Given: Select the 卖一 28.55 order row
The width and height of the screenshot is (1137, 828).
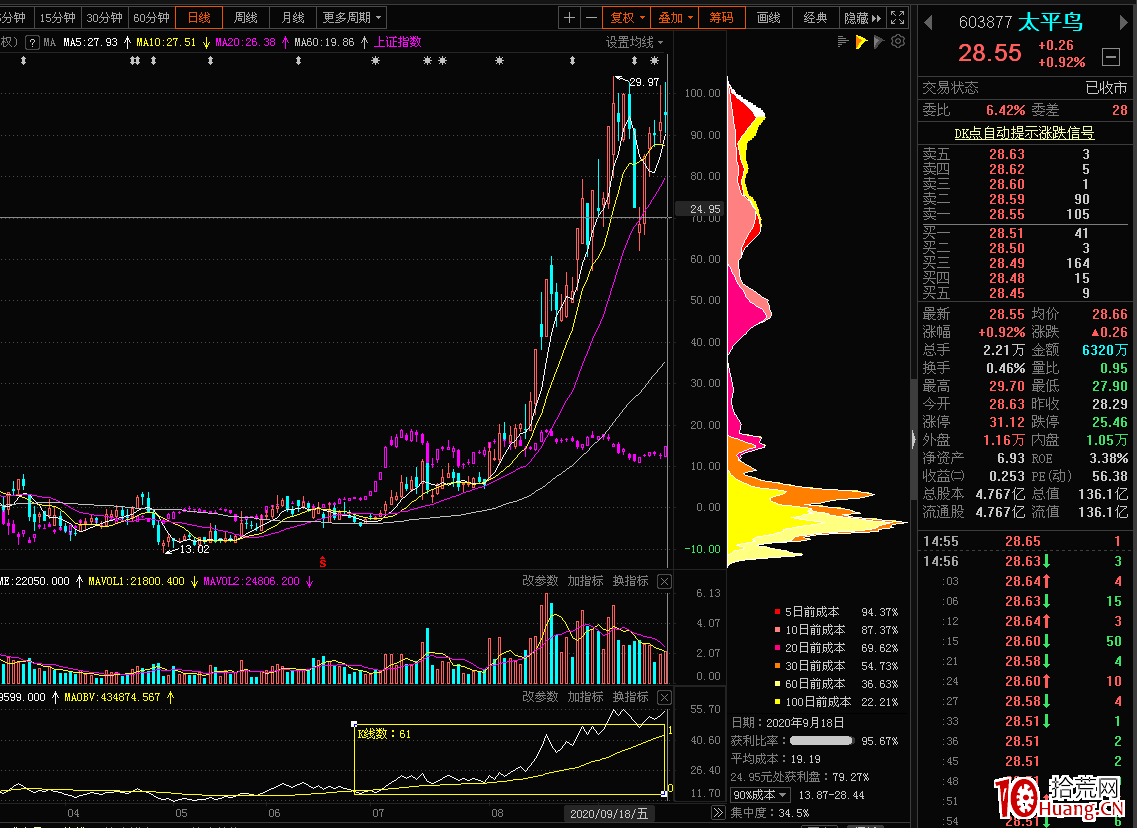Looking at the screenshot, I should 1025,215.
